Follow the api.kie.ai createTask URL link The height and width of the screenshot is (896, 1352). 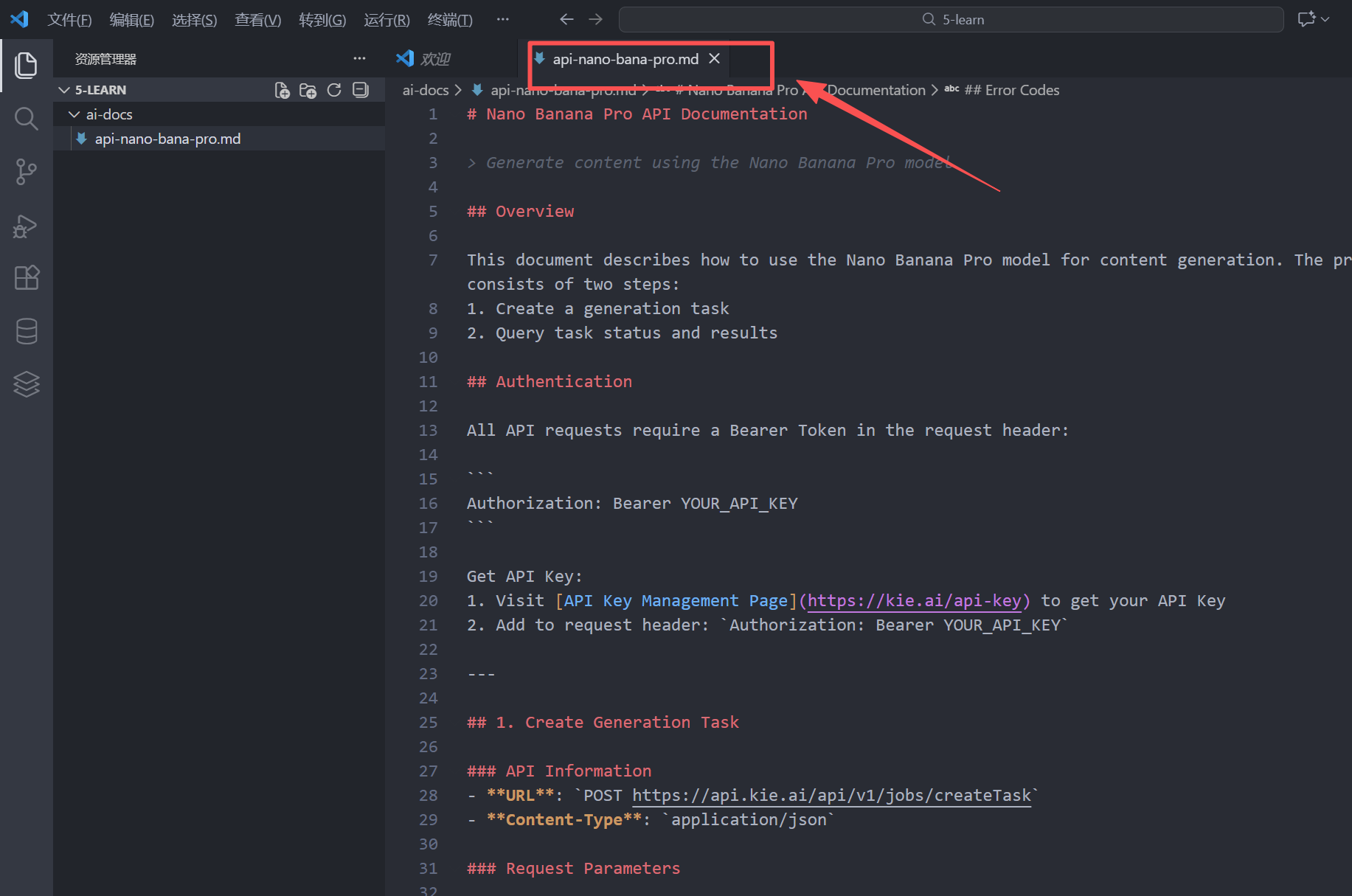[832, 796]
